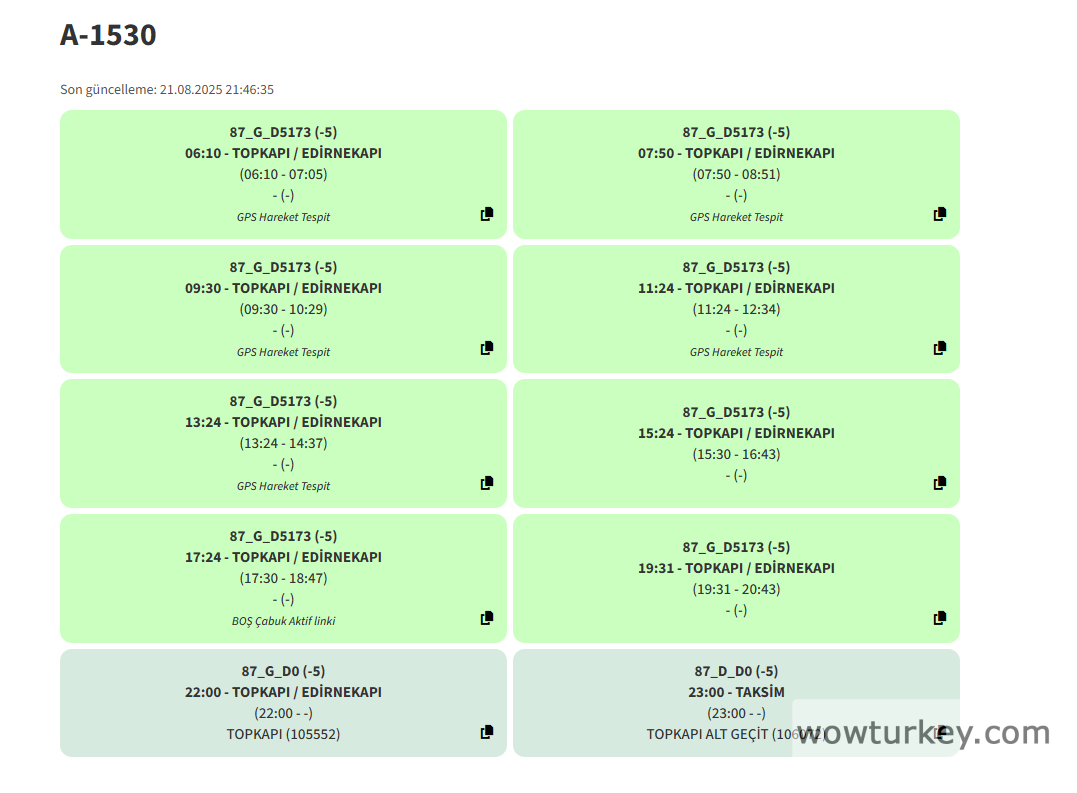The image size is (1077, 793).
Task: Click the Son güncelleme timestamp text
Action: pos(167,90)
